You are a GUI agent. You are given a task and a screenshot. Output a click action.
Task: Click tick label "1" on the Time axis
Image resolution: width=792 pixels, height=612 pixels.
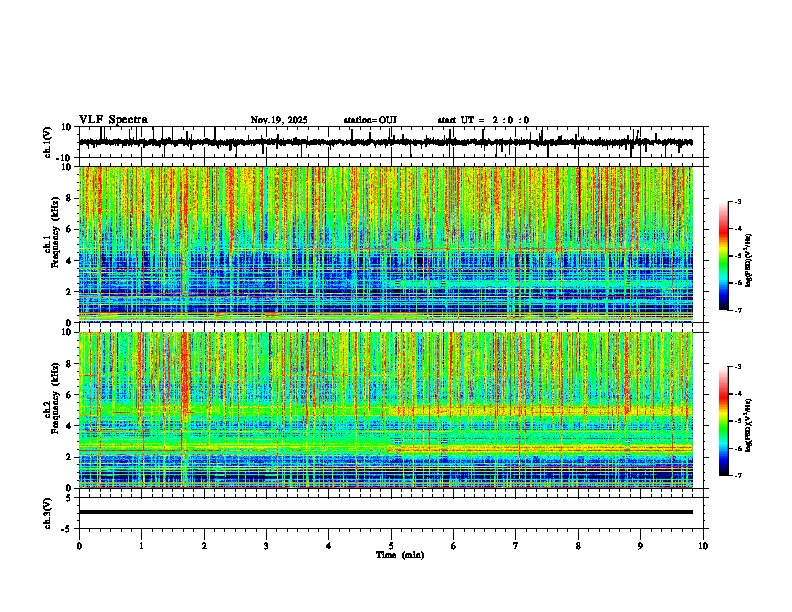point(141,546)
